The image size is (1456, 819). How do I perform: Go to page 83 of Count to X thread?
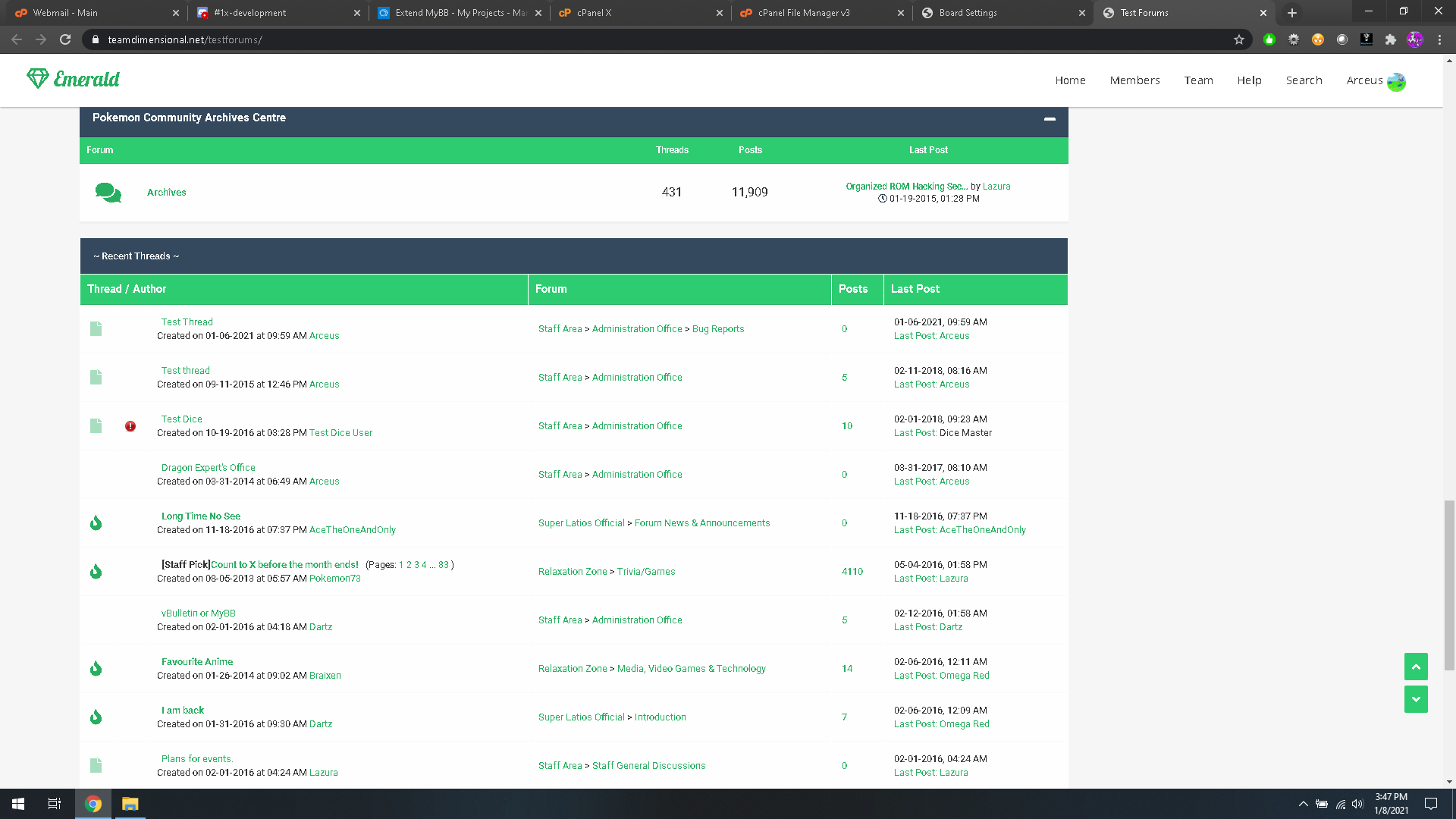coord(444,565)
